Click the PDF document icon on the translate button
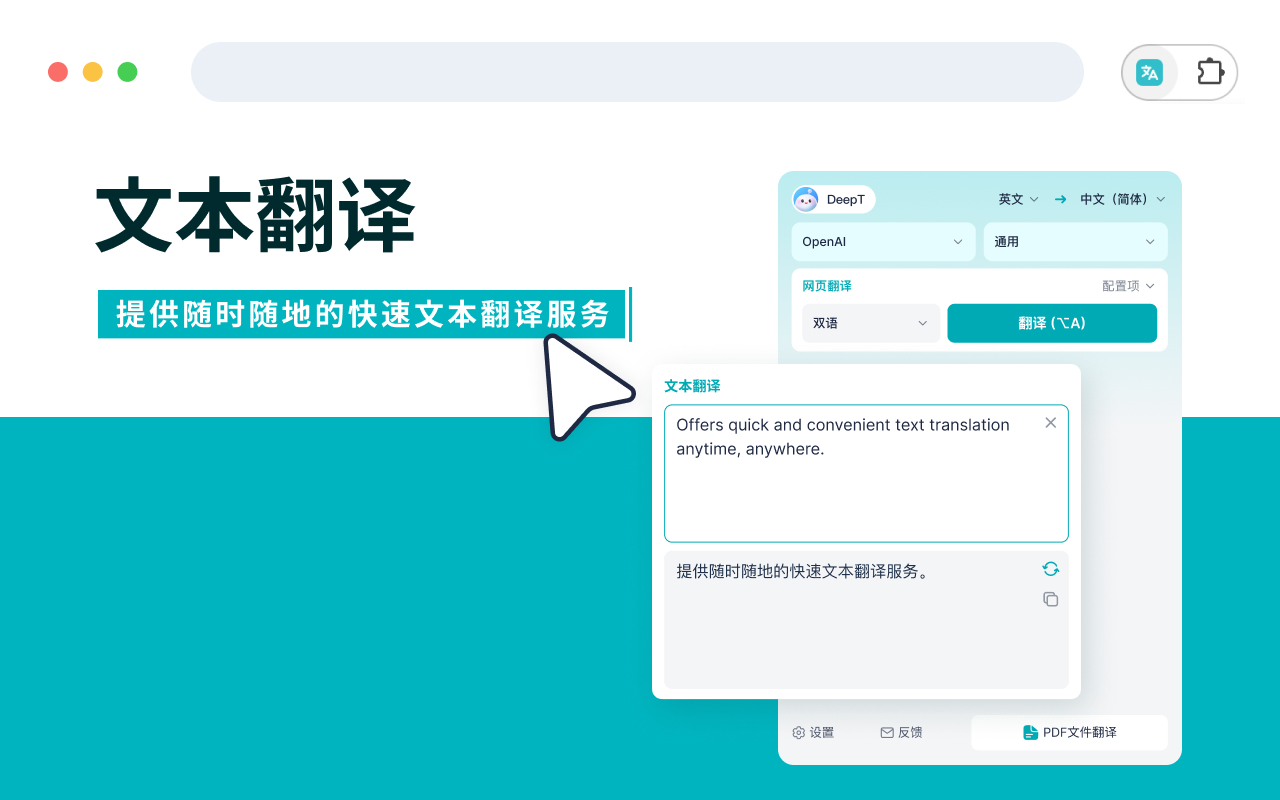1280x800 pixels. tap(1029, 732)
